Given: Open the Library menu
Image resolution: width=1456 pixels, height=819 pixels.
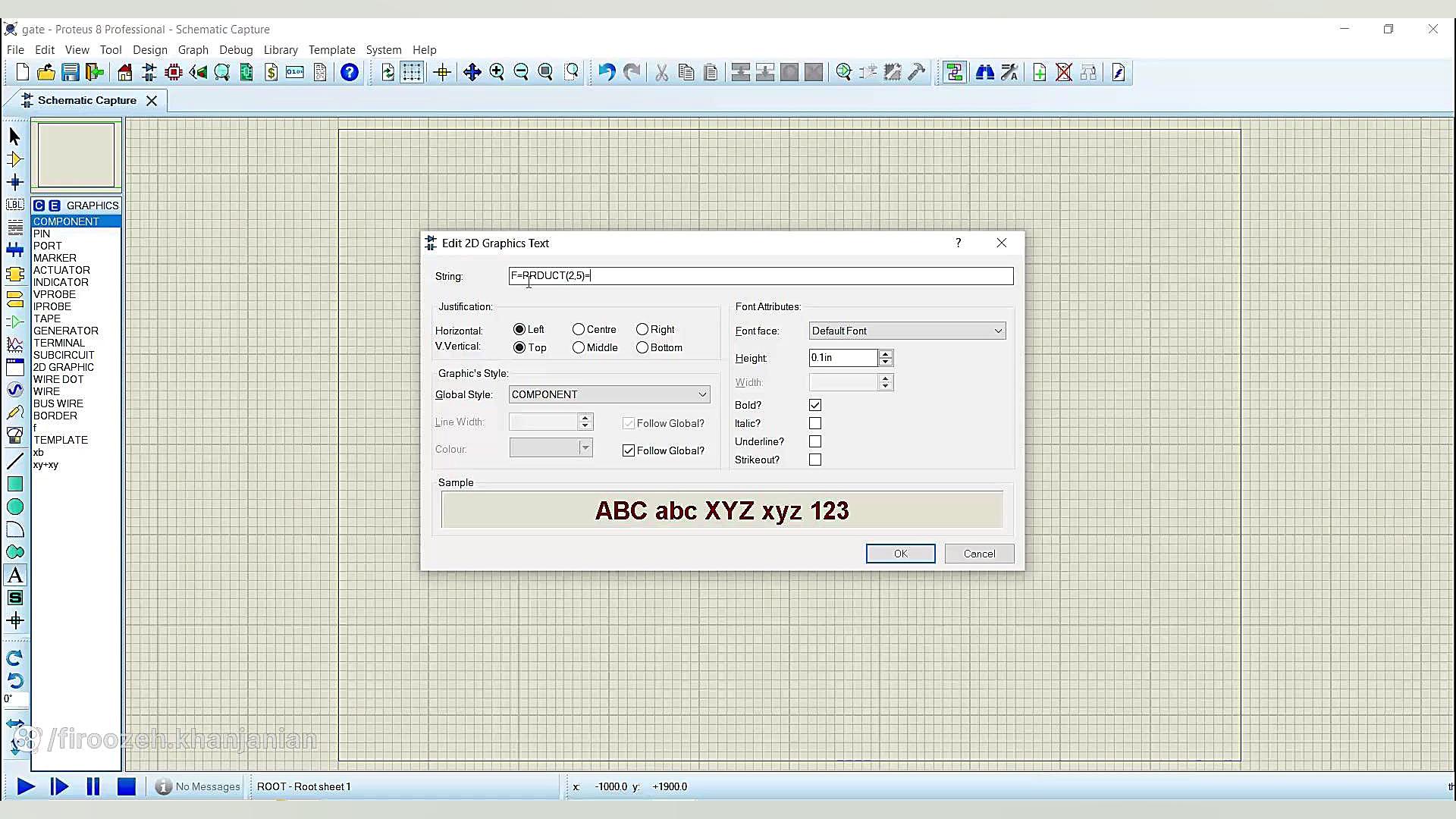Looking at the screenshot, I should pyautogui.click(x=281, y=50).
